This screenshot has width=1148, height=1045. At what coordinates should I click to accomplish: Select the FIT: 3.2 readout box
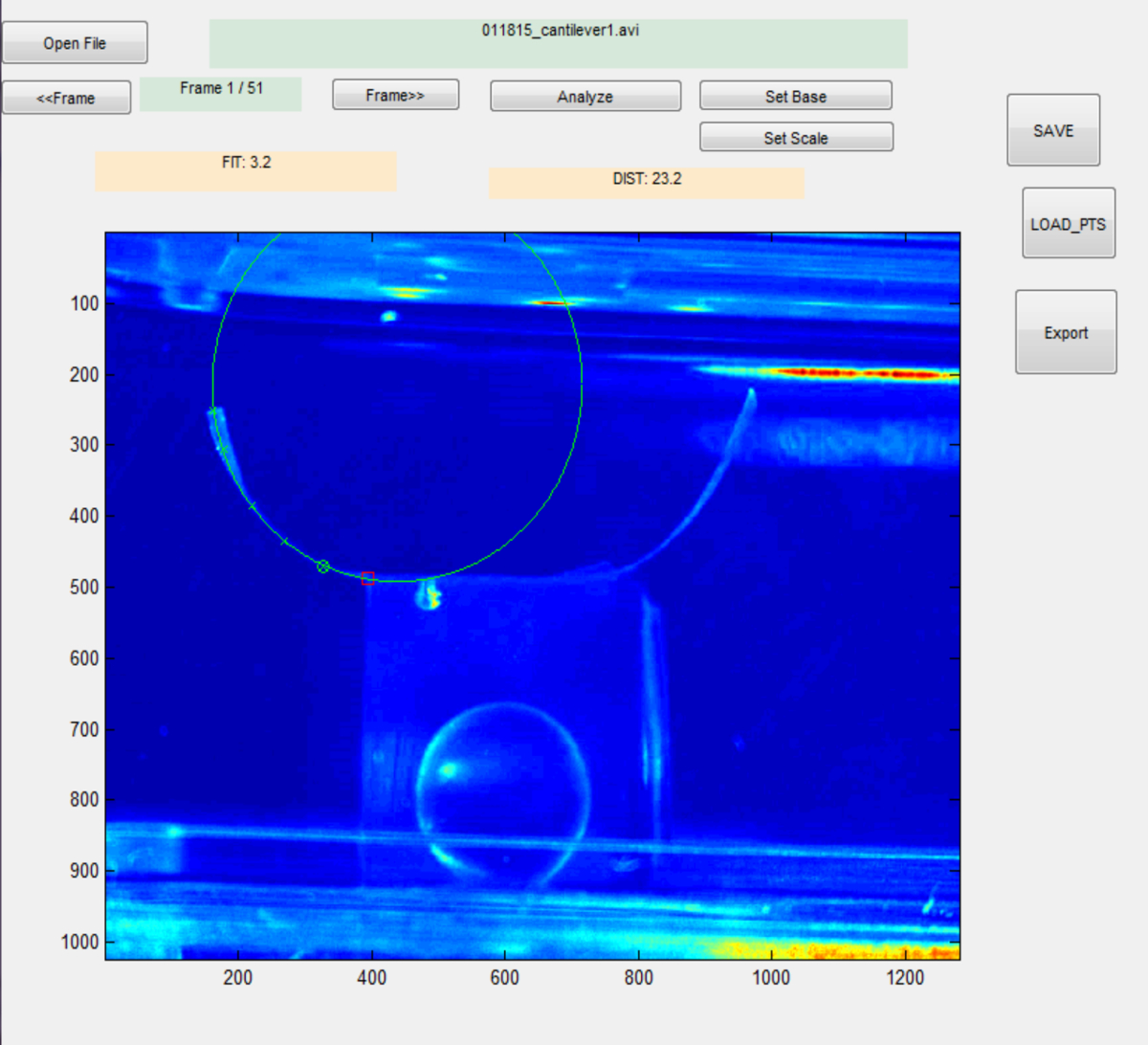pyautogui.click(x=245, y=170)
